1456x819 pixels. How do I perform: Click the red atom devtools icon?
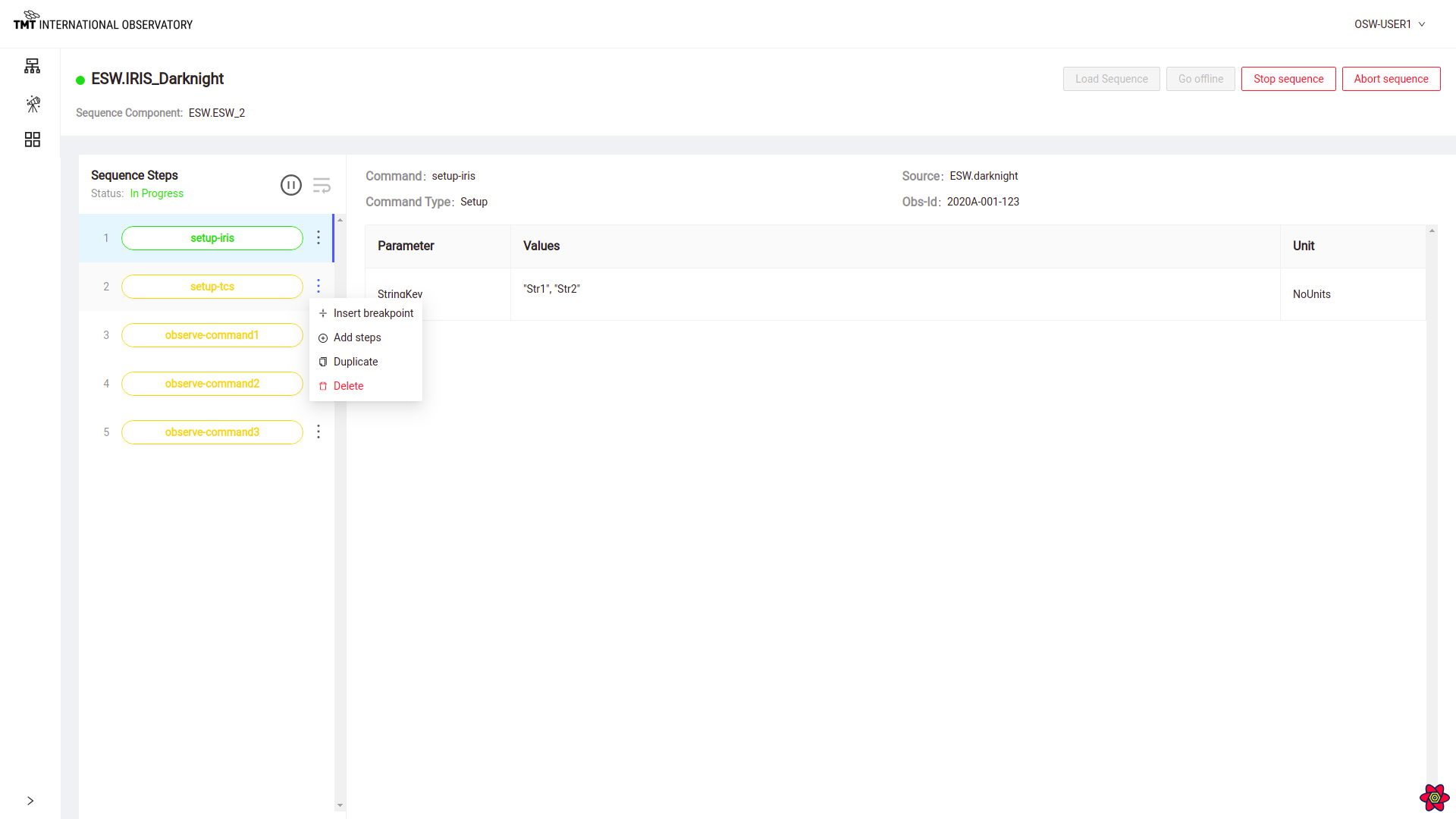pyautogui.click(x=1434, y=797)
